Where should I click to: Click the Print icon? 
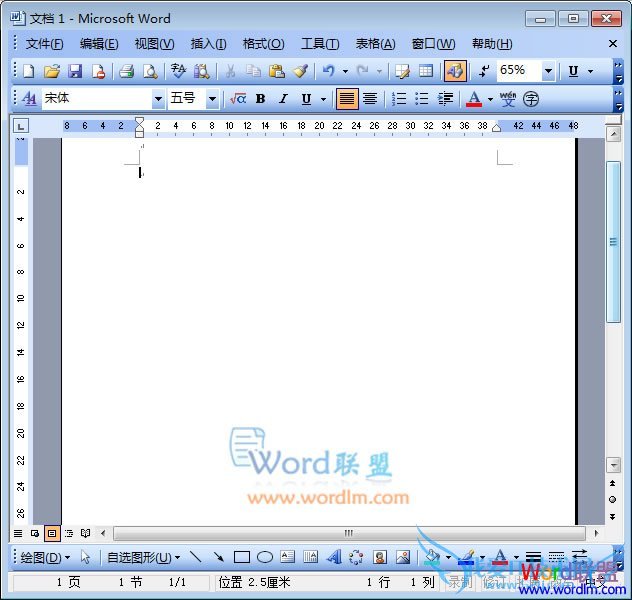click(127, 71)
